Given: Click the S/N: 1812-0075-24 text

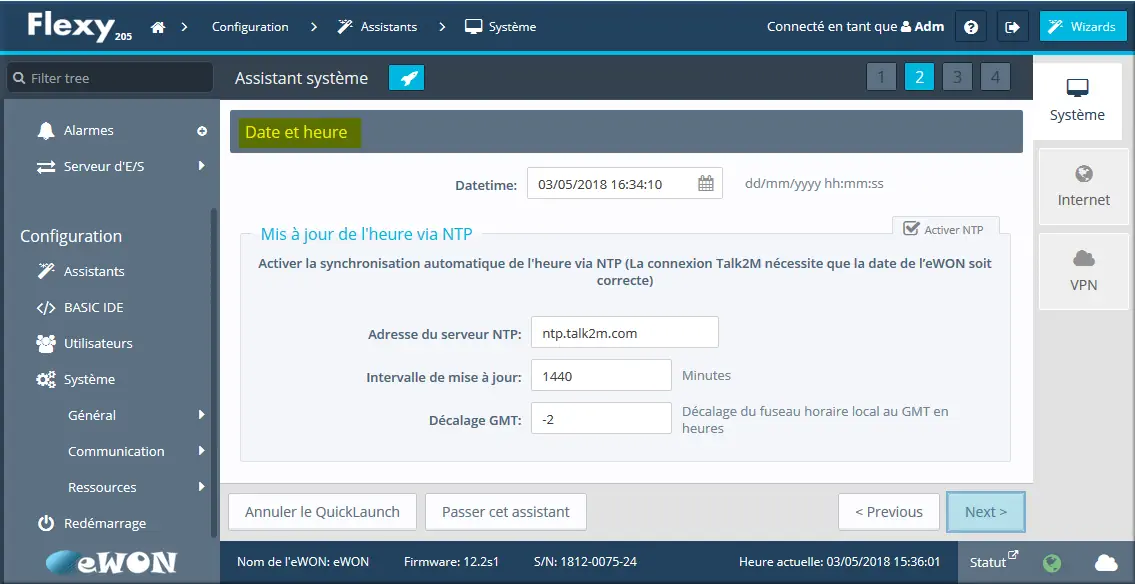Looking at the screenshot, I should pyautogui.click(x=585, y=562).
